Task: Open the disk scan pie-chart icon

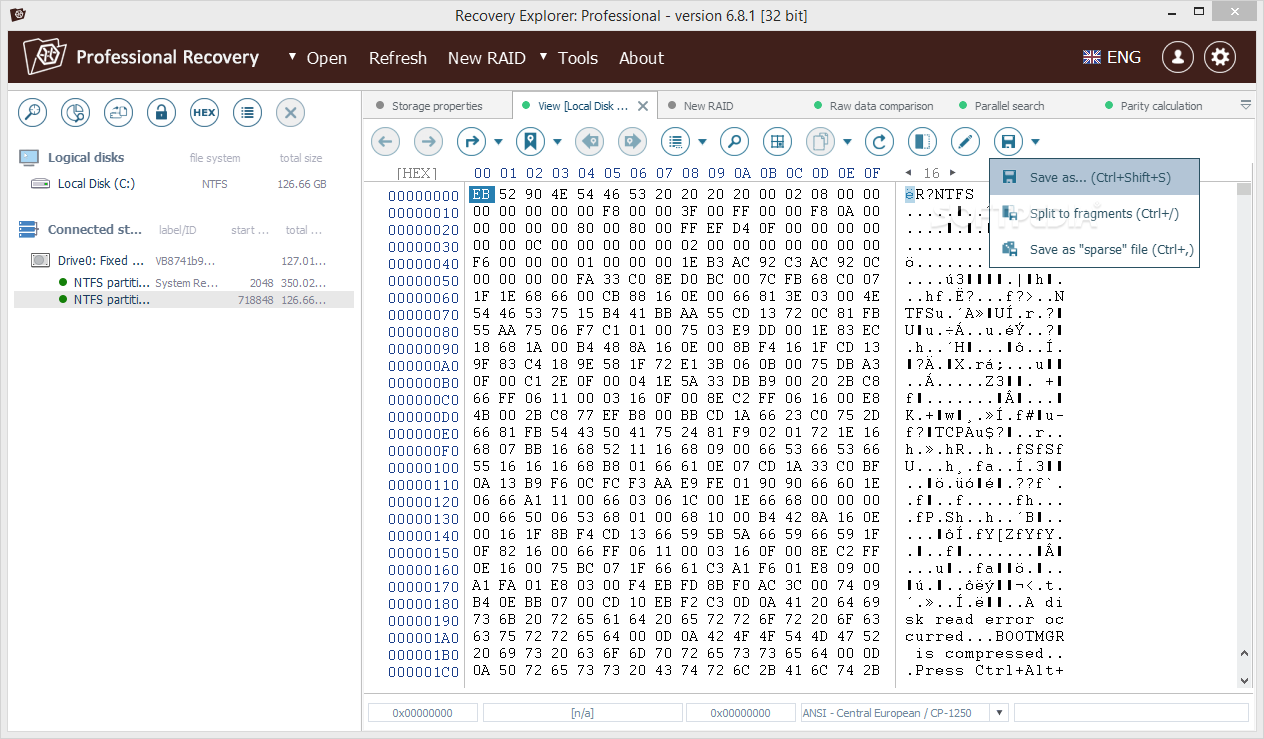Action: (76, 113)
